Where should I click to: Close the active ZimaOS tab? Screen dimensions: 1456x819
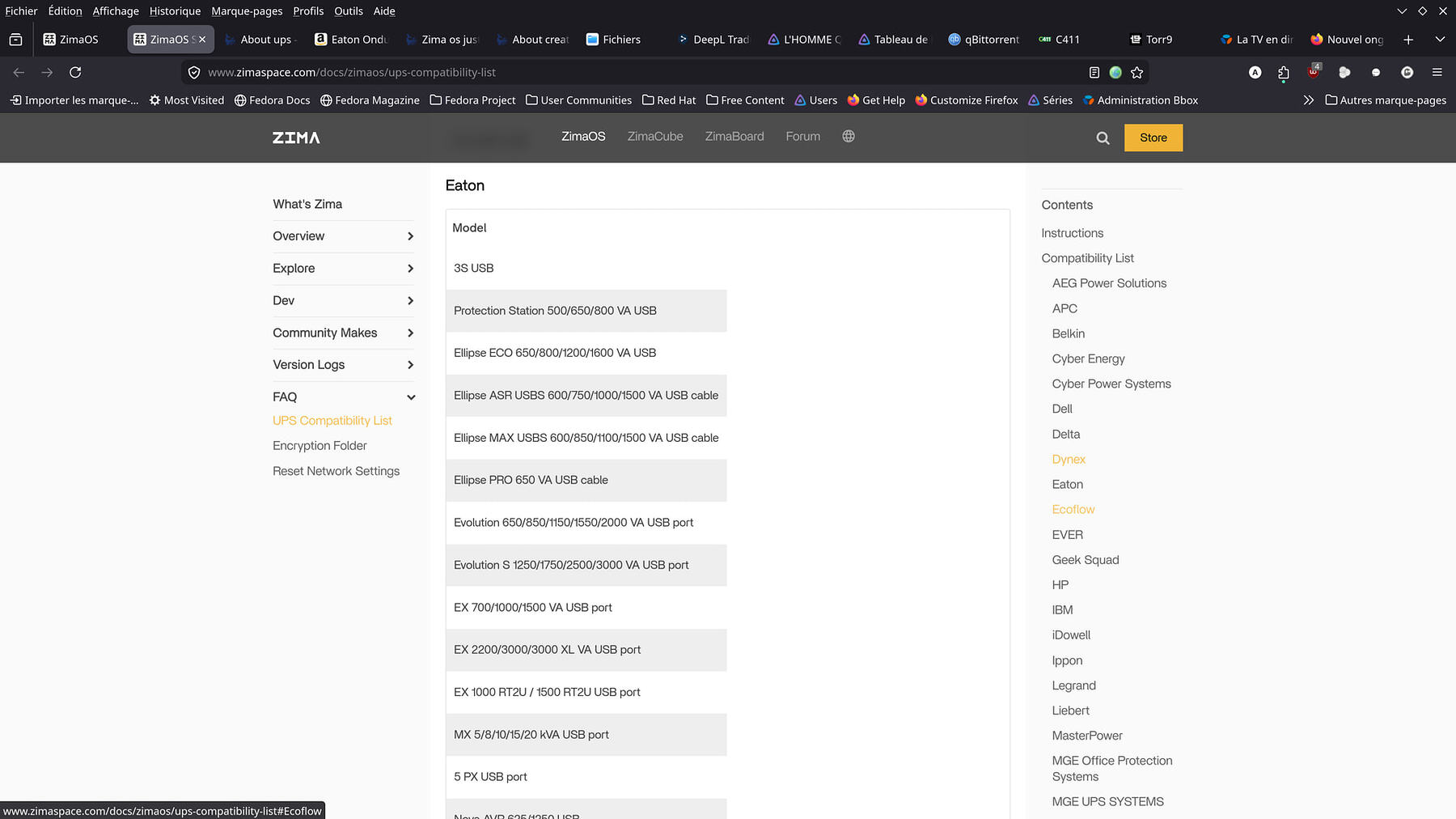(x=202, y=40)
